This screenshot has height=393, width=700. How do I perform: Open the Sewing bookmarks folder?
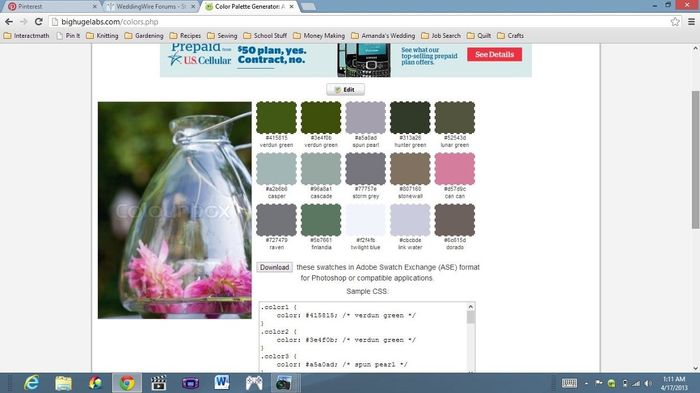(x=222, y=36)
